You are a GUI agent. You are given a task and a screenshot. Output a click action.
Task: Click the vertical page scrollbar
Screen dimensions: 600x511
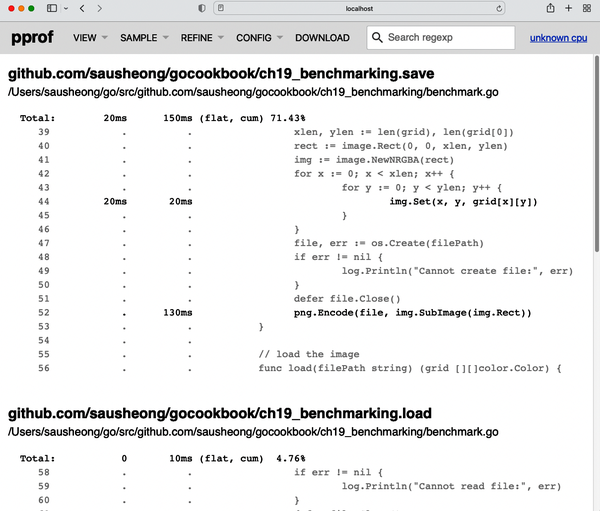pos(597,153)
